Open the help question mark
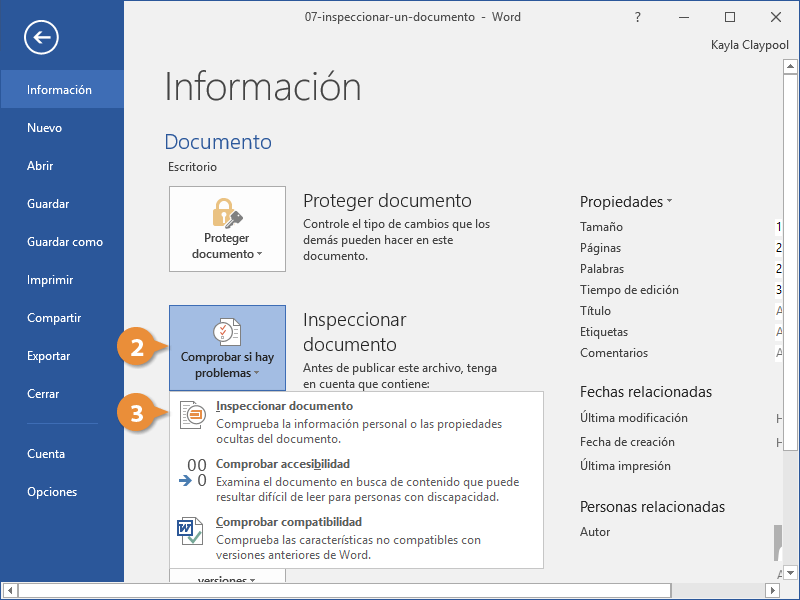This screenshot has height=600, width=800. pos(637,17)
